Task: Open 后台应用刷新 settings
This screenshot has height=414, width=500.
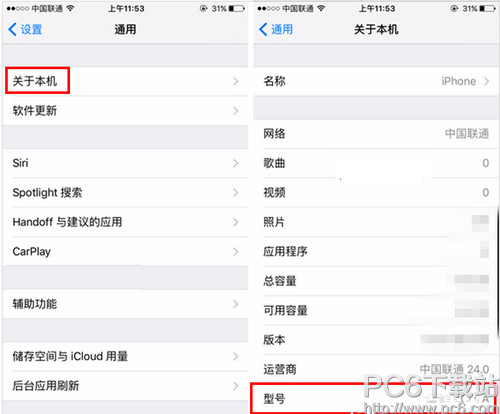Action: 125,386
